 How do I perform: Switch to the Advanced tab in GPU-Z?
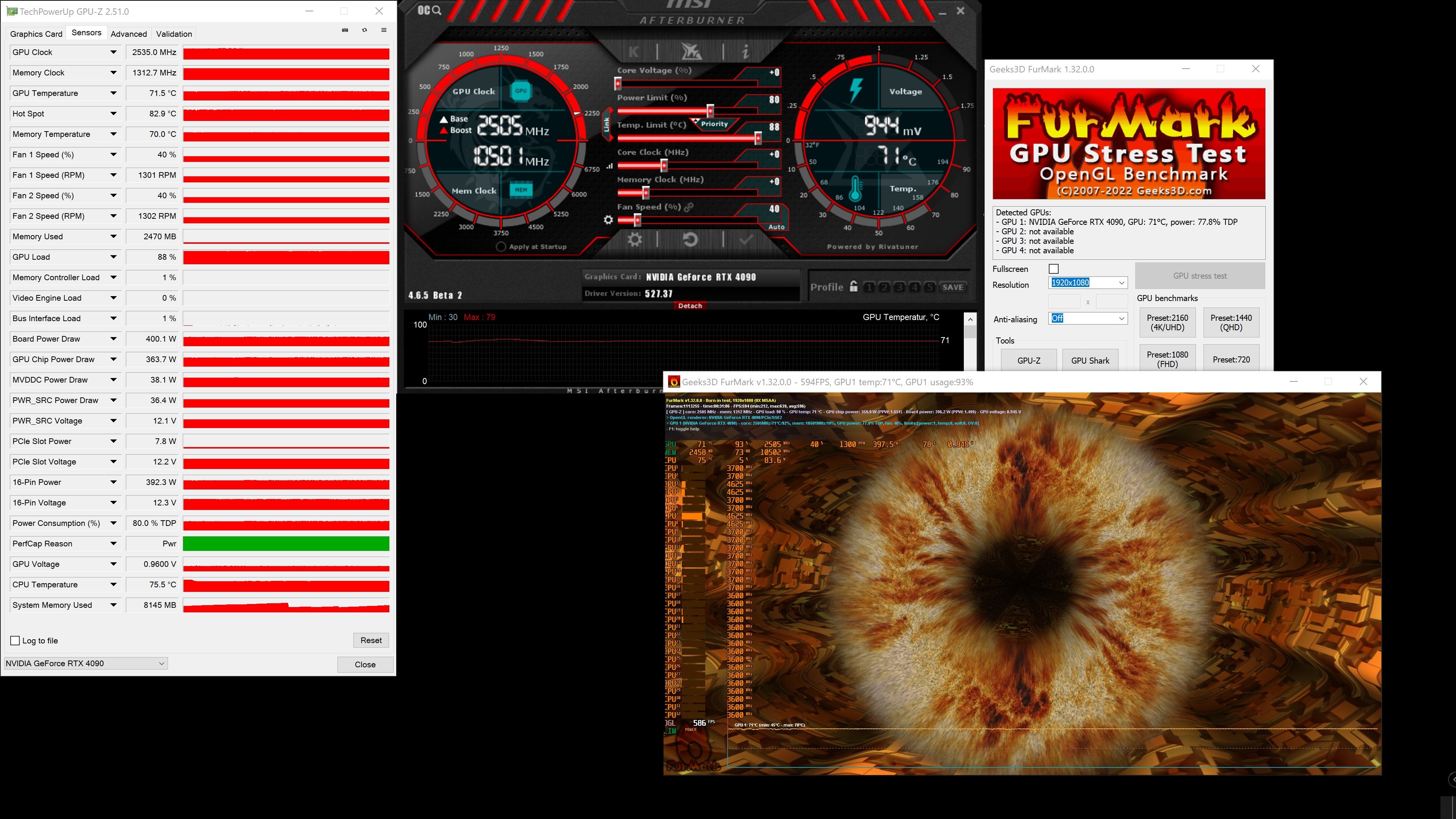[x=128, y=34]
